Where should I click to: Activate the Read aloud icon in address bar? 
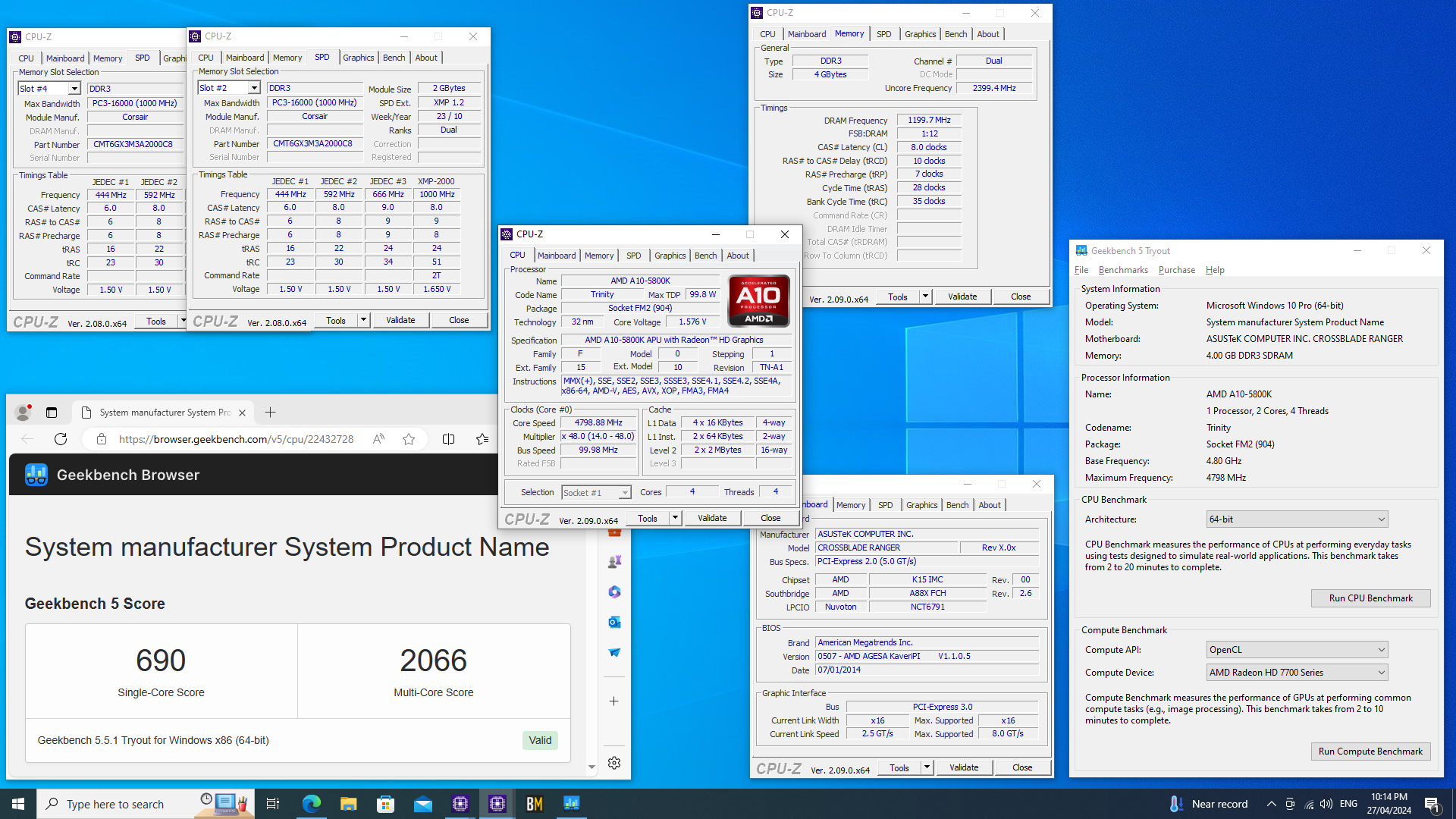point(378,439)
